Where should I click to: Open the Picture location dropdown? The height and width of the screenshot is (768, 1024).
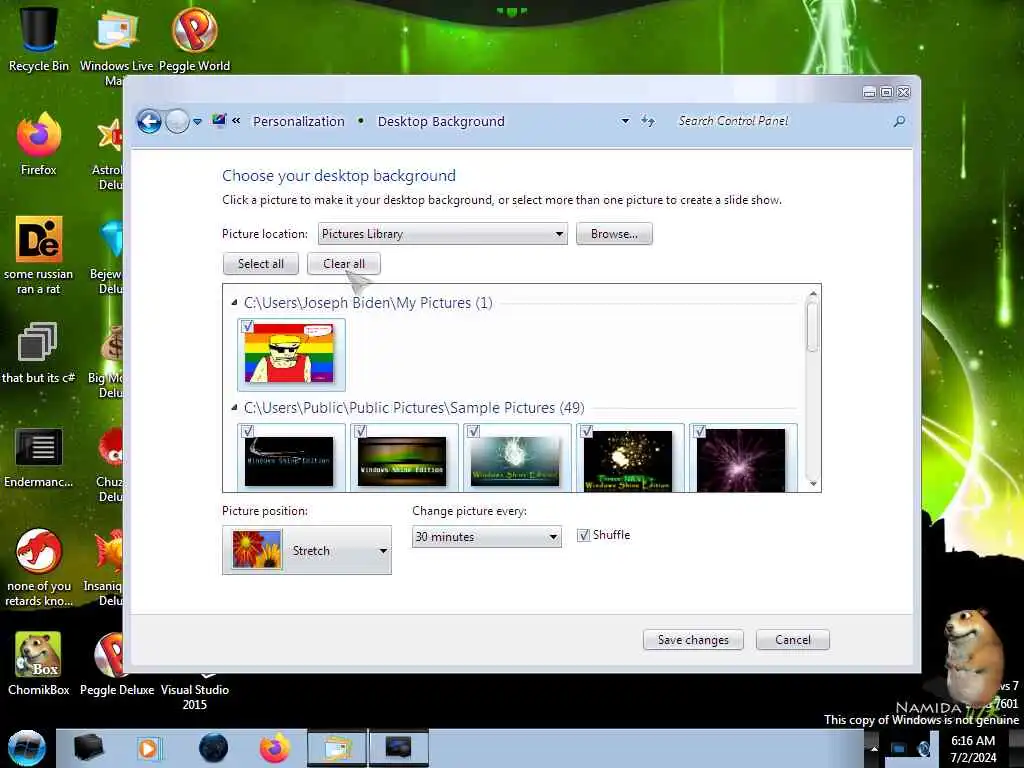[x=442, y=234]
